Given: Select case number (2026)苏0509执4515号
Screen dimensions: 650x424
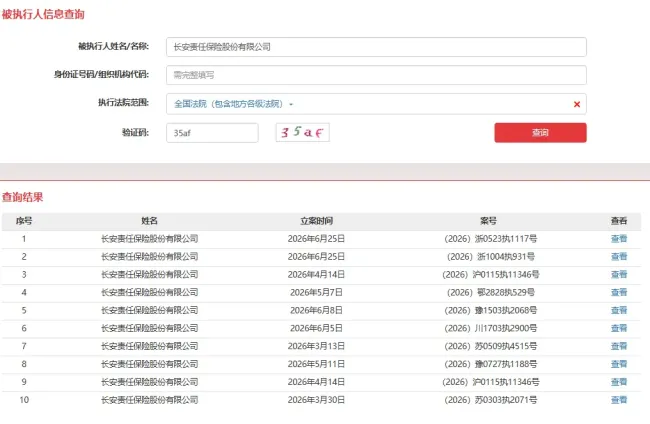Looking at the screenshot, I should coord(491,346).
